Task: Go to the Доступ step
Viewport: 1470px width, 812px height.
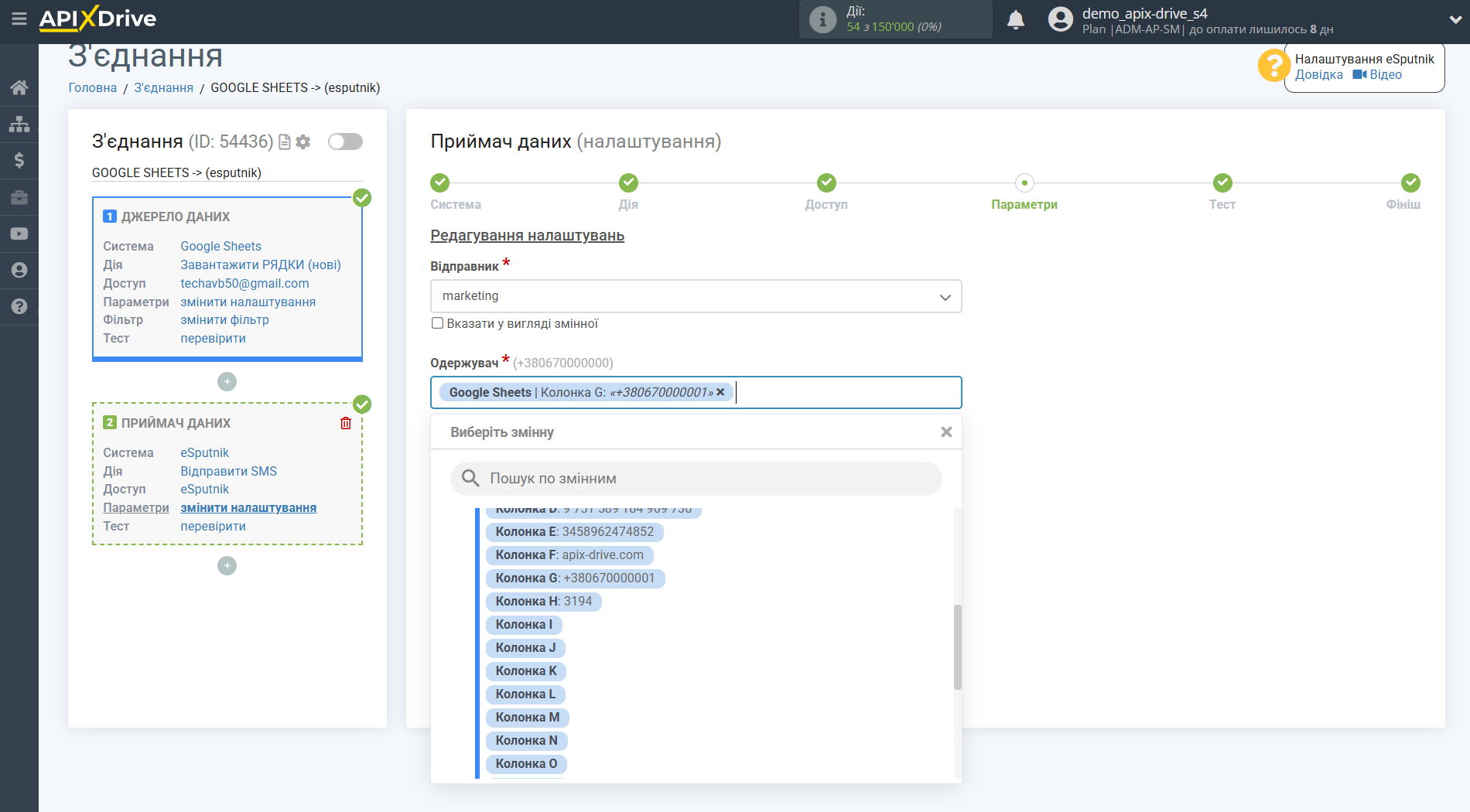Action: (x=826, y=183)
